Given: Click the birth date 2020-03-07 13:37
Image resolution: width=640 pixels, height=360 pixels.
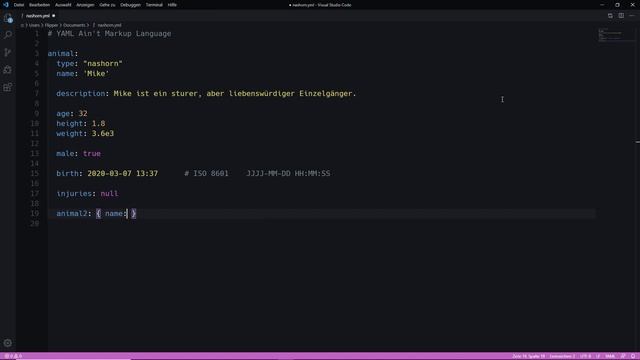Looking at the screenshot, I should (122, 173).
